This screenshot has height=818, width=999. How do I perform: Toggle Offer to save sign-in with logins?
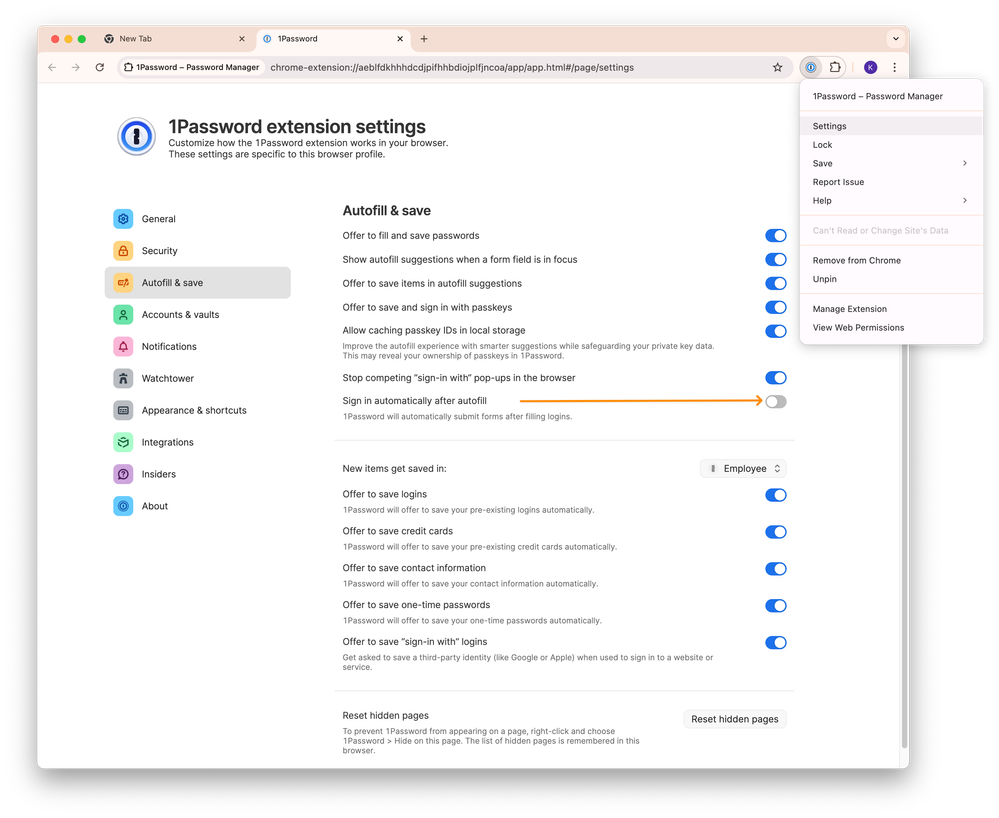(775, 643)
